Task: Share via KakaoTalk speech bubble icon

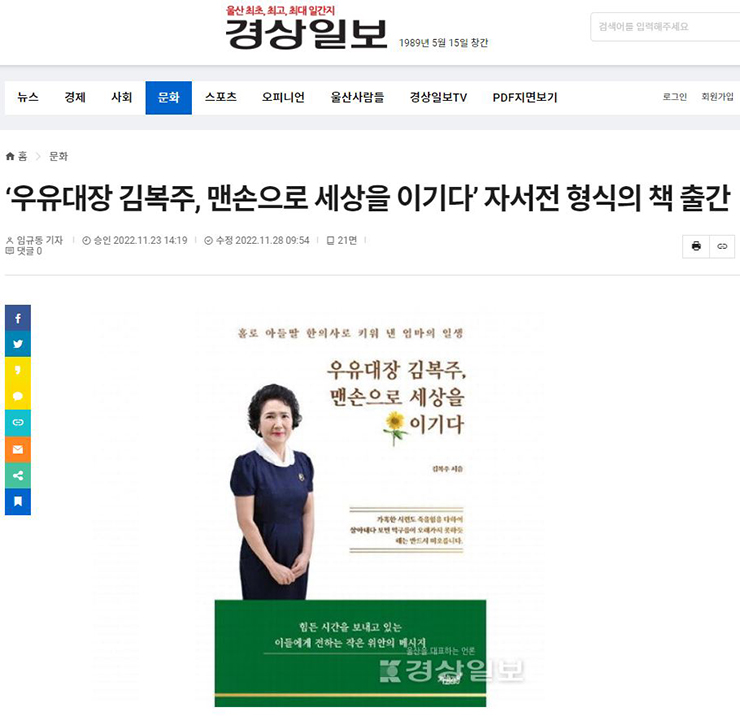Action: tap(18, 396)
